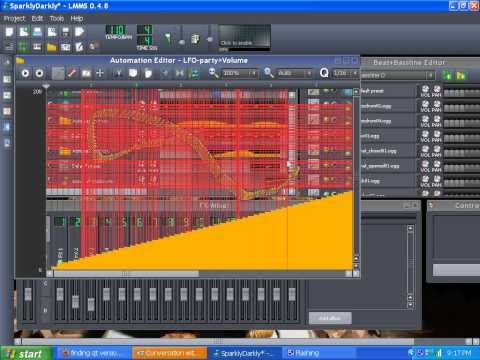The height and width of the screenshot is (360, 480).
Task: Play the automation pattern
Action: [25, 73]
